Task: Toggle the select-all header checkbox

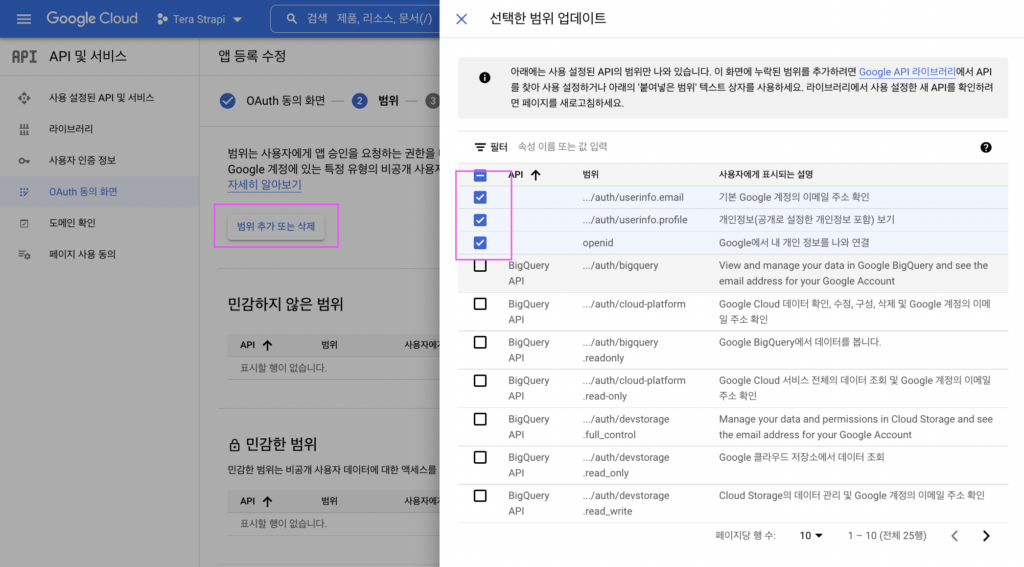Action: [480, 175]
